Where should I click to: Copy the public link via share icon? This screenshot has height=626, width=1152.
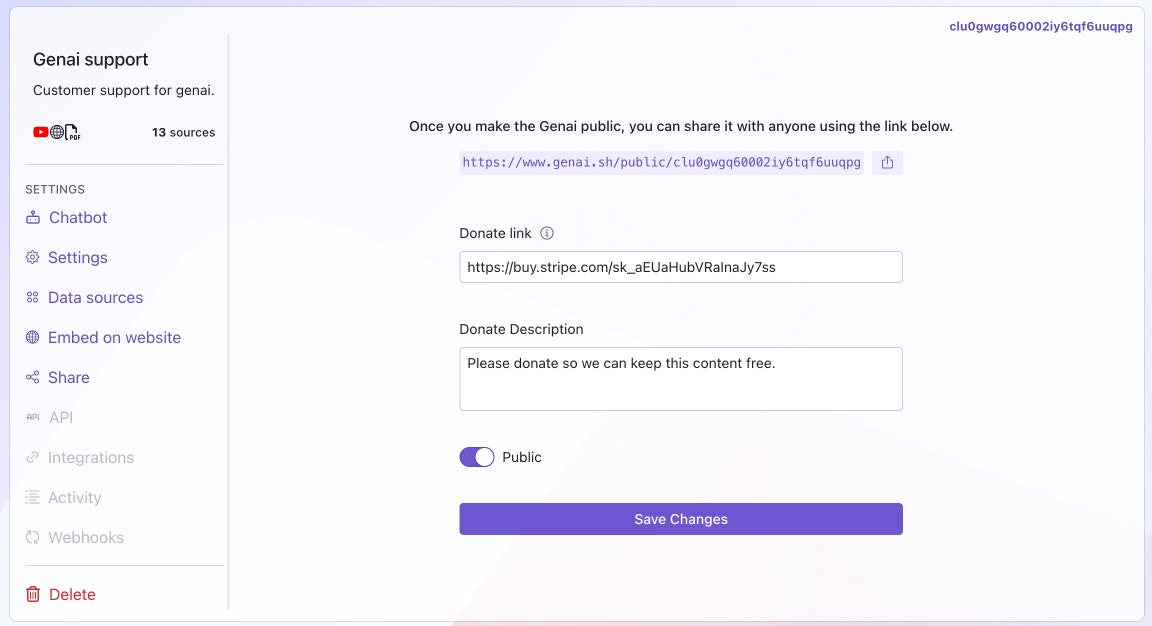tap(887, 162)
